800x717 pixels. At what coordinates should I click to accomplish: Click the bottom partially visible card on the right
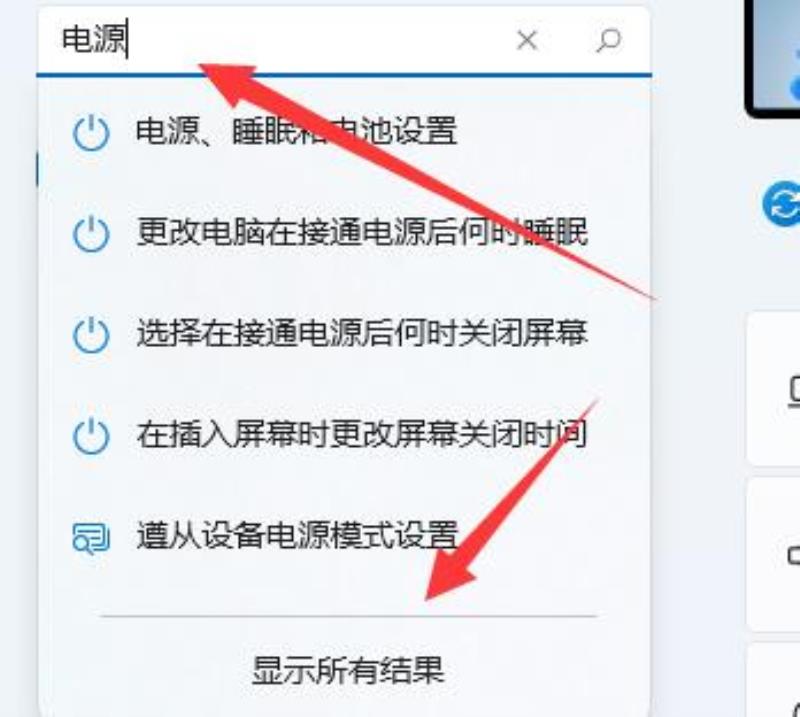773,680
